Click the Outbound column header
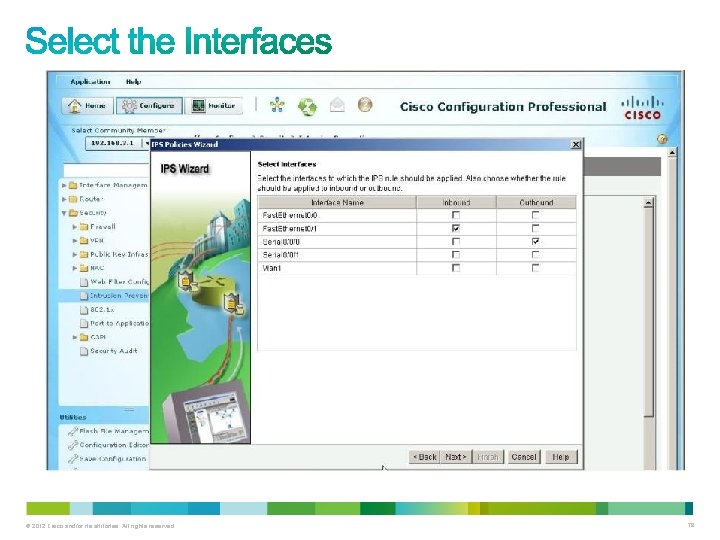This screenshot has width=720, height=540. [x=536, y=202]
